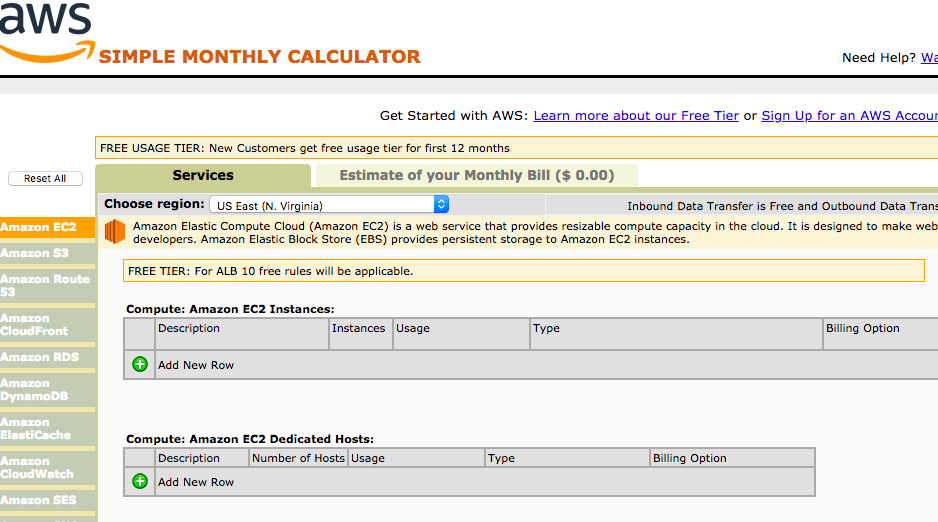This screenshot has height=522, width=938.
Task: Click Add New Row under EC2 Dedicated Hosts
Action: [196, 482]
